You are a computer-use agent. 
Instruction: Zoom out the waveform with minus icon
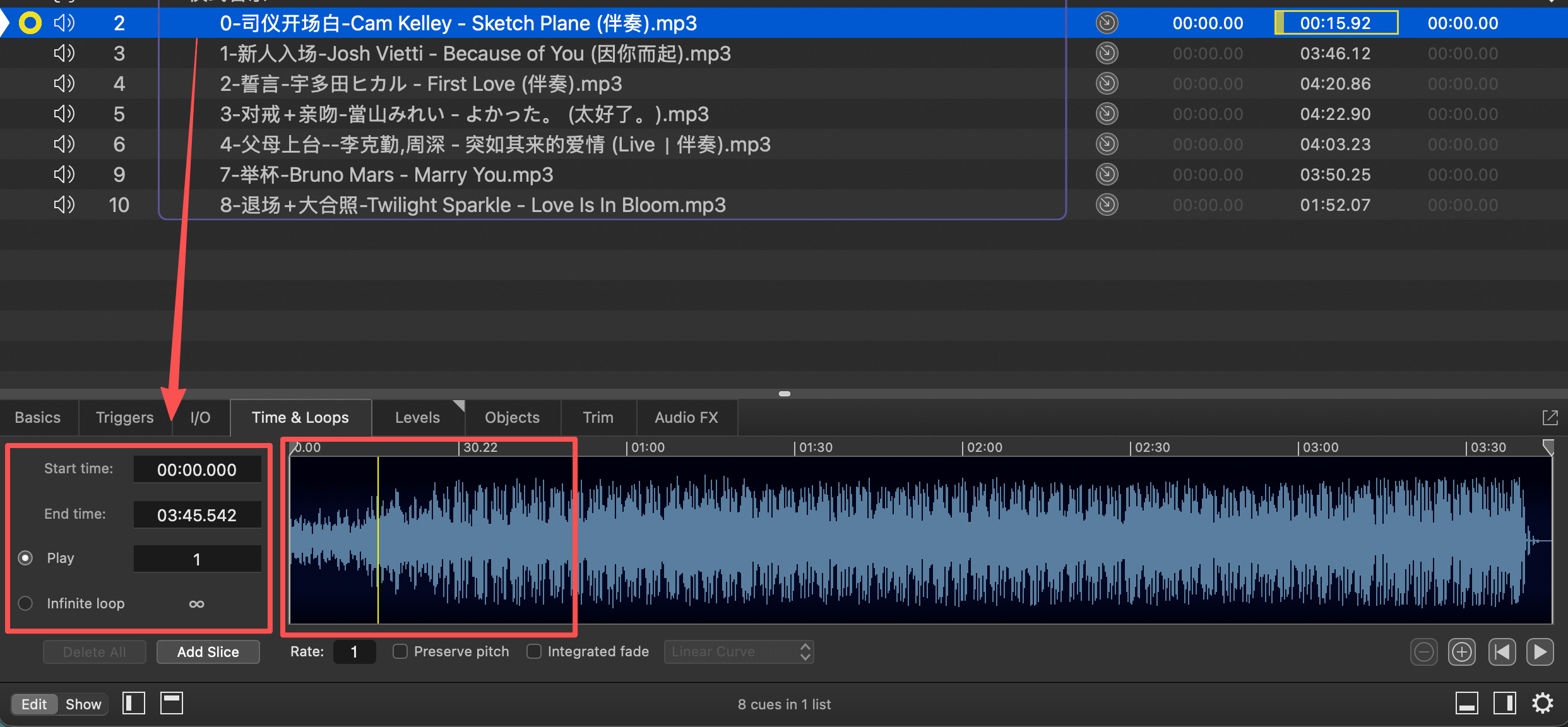pos(1424,652)
